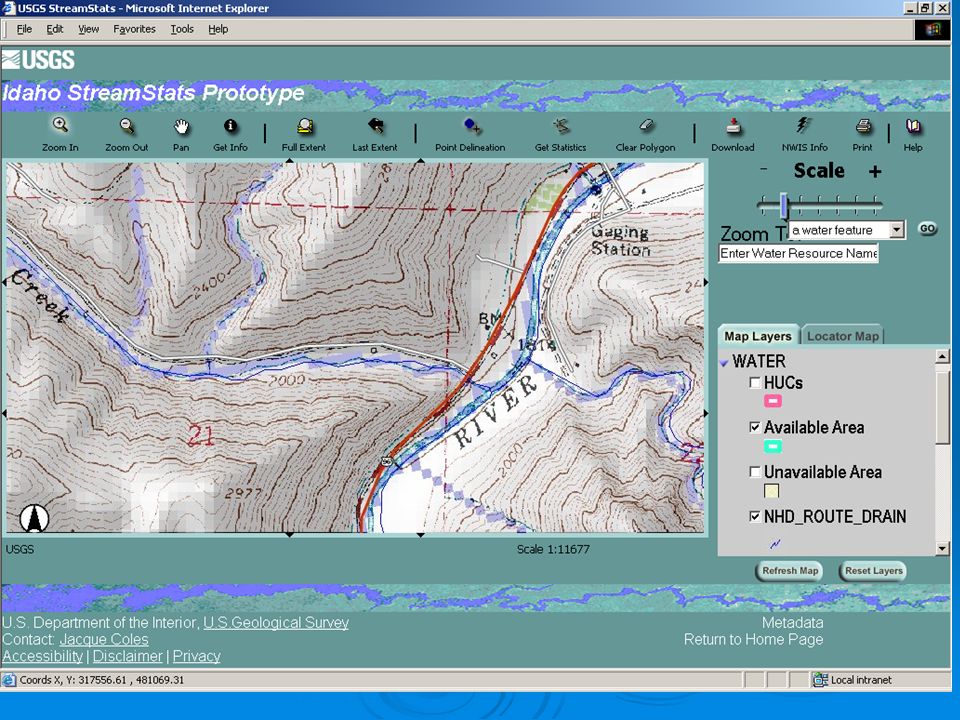Viewport: 960px width, 720px height.
Task: Open the Disclaimer link
Action: [127, 656]
